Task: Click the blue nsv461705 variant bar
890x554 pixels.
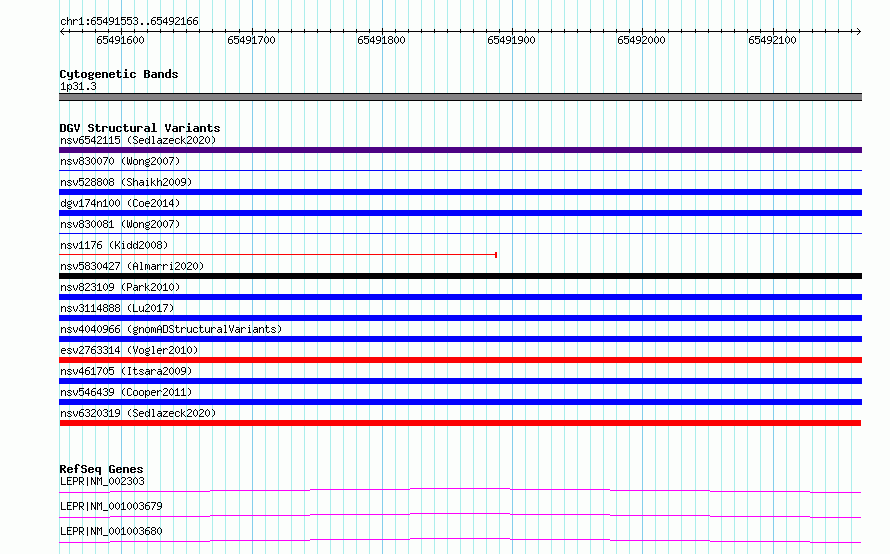Action: click(460, 381)
